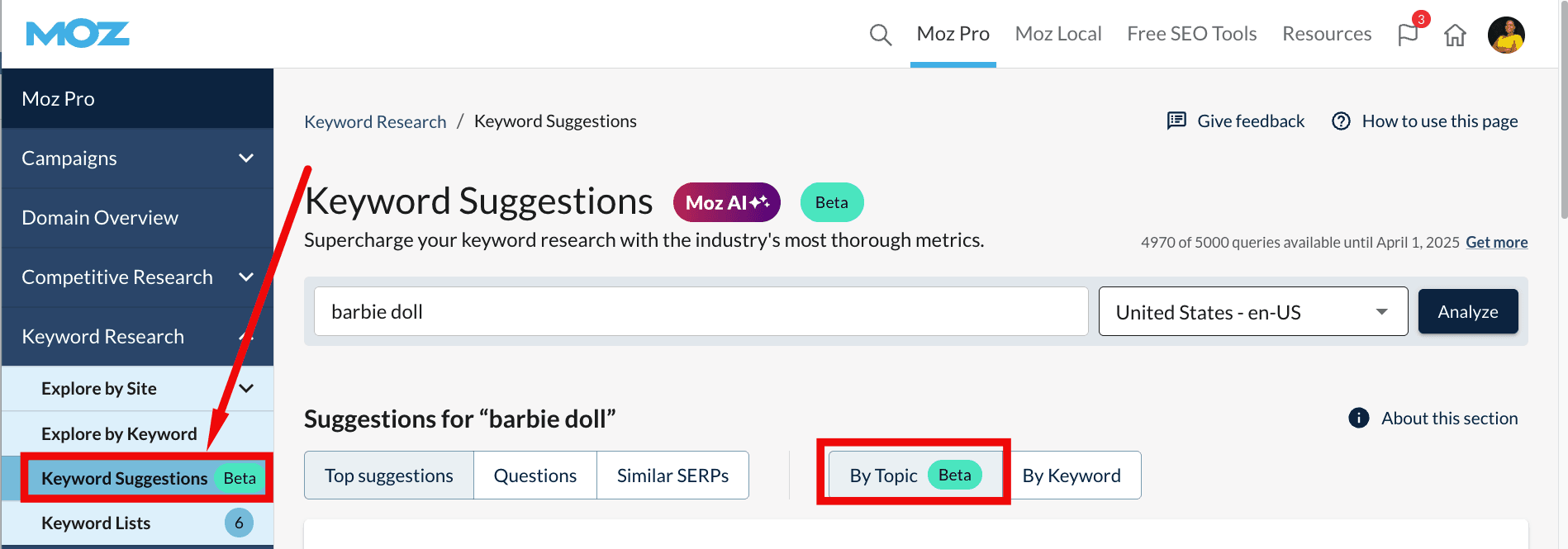The image size is (1568, 549).
Task: Open How to use this page help icon
Action: (1340, 121)
